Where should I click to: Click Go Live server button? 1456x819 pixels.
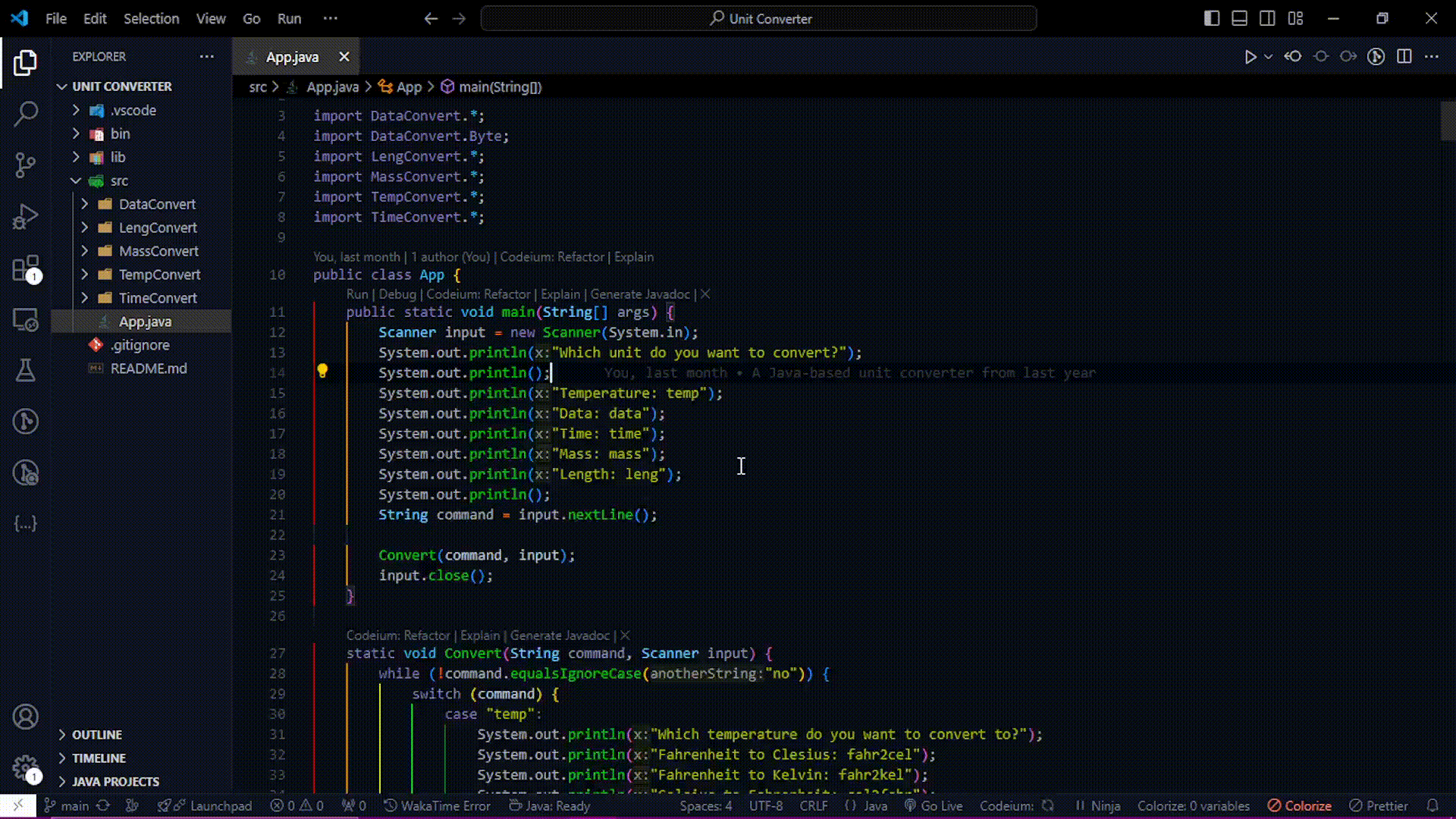[x=934, y=805]
